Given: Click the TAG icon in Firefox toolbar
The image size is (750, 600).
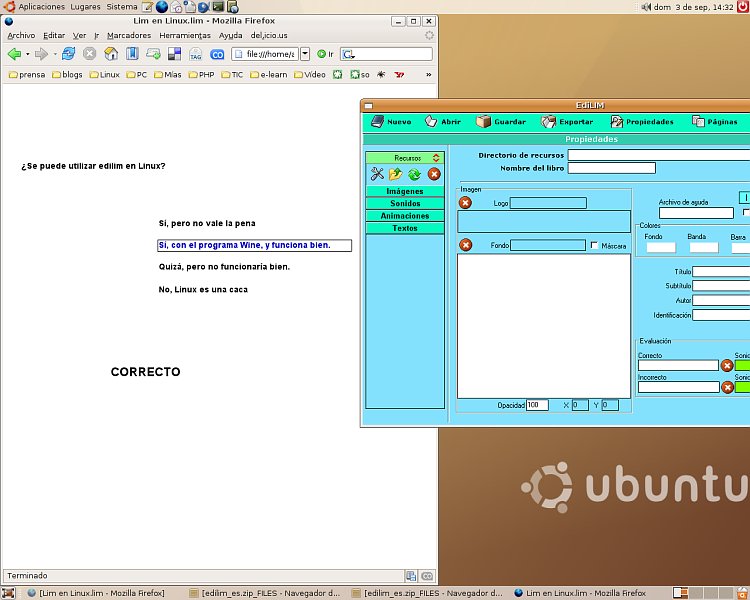Looking at the screenshot, I should (x=196, y=54).
